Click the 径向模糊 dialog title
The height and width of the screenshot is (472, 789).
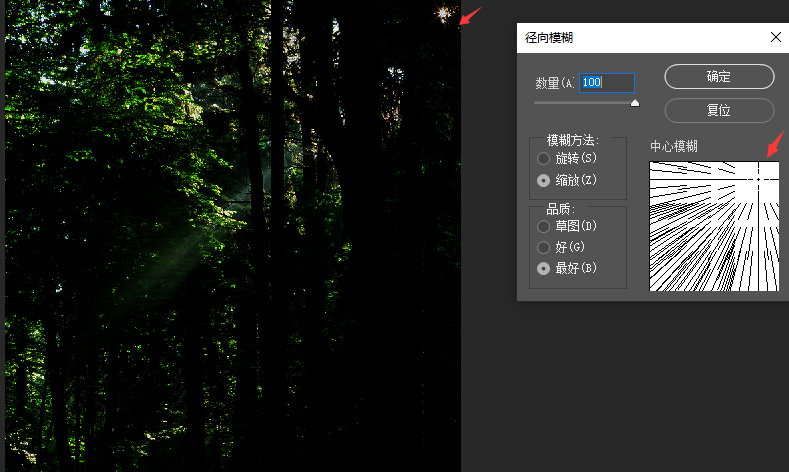coord(549,38)
